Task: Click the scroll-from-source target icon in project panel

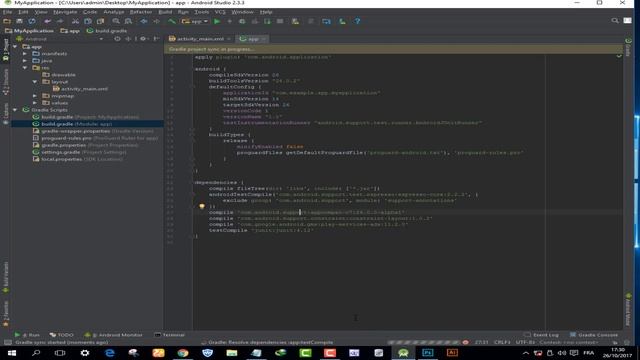Action: click(117, 39)
